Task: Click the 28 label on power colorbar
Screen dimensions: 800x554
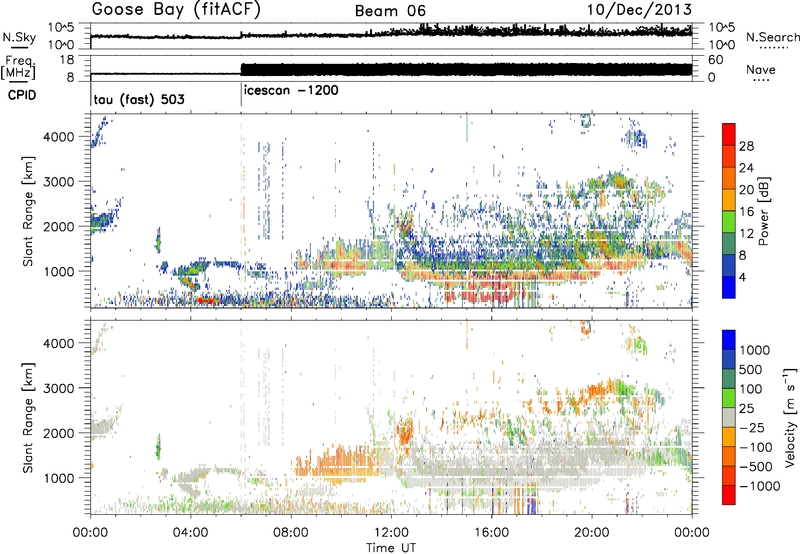Action: 746,146
